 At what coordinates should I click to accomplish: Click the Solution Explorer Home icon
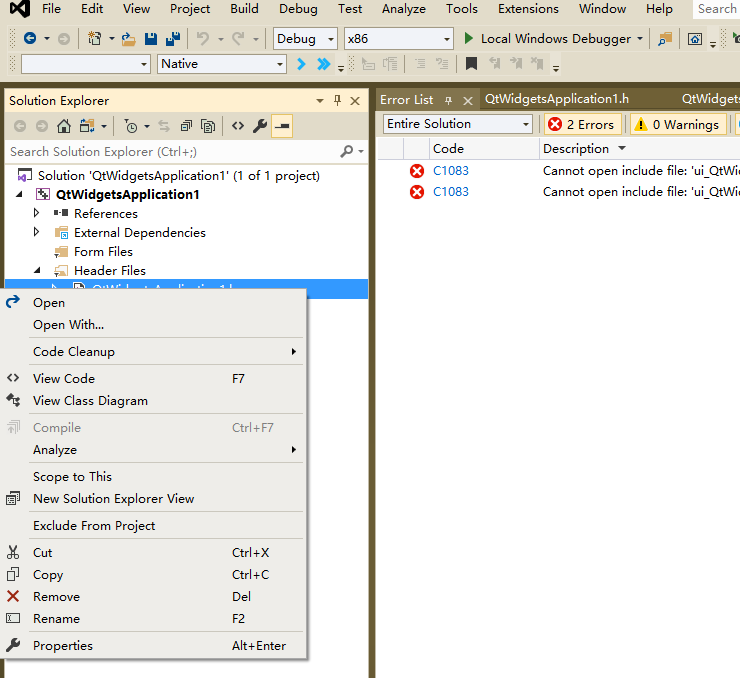point(64,126)
